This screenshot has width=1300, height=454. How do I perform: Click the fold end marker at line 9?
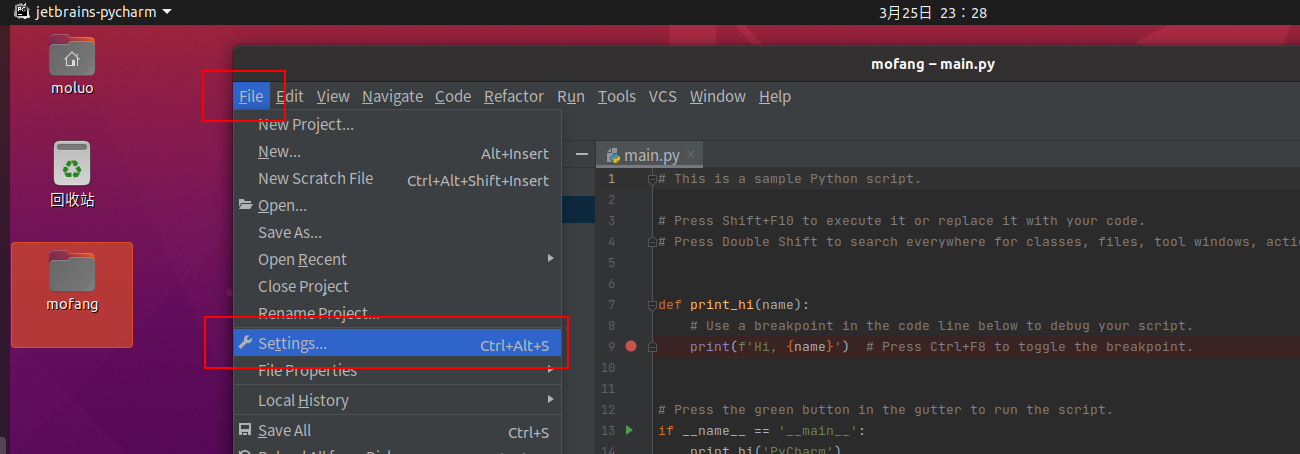coord(652,347)
